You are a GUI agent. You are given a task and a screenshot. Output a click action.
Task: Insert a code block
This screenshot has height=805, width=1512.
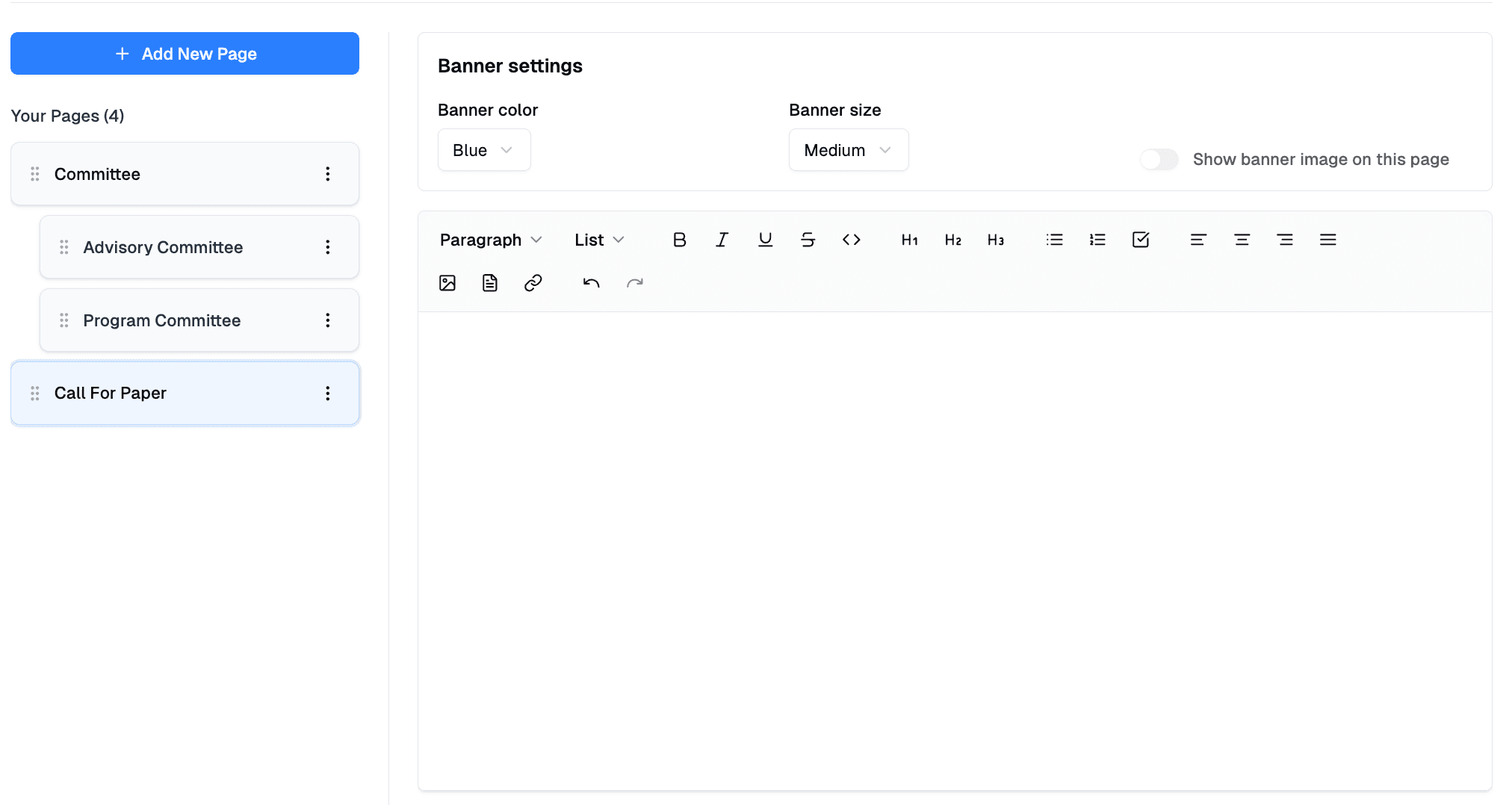pyautogui.click(x=851, y=240)
